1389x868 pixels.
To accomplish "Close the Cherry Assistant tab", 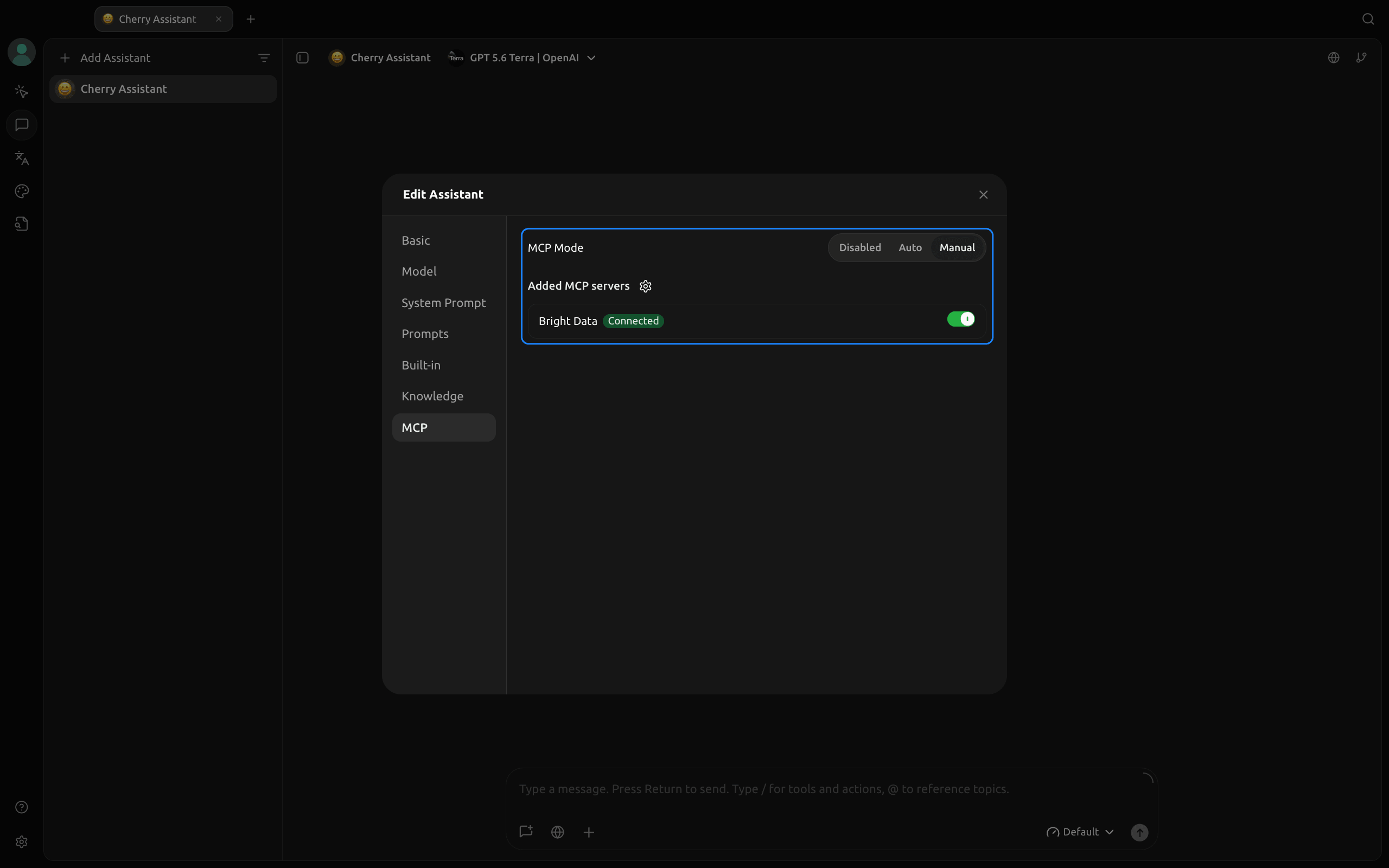I will click(x=219, y=19).
